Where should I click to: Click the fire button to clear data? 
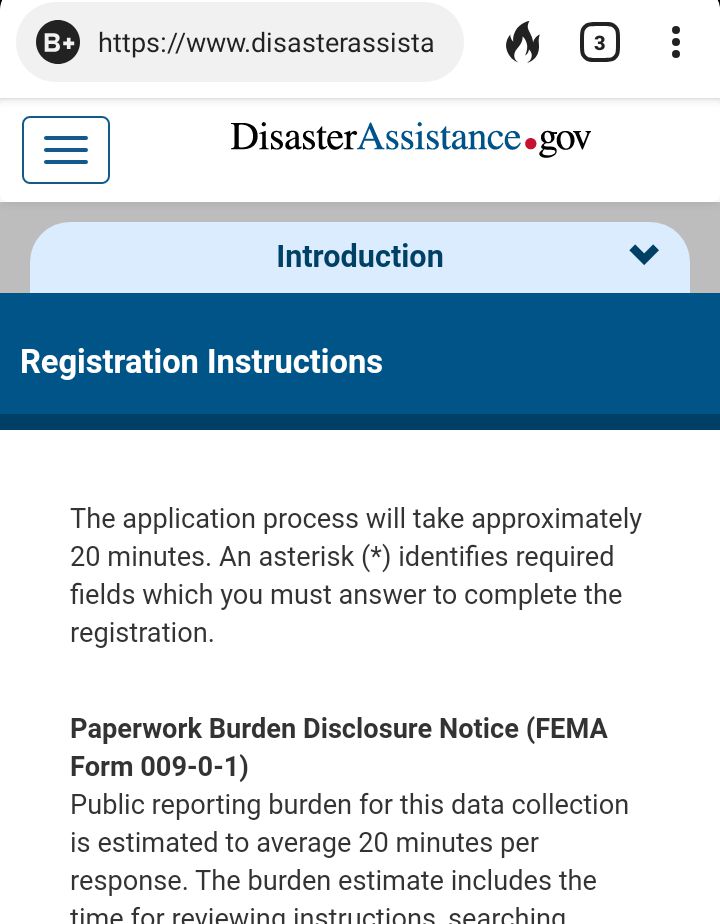(x=523, y=42)
